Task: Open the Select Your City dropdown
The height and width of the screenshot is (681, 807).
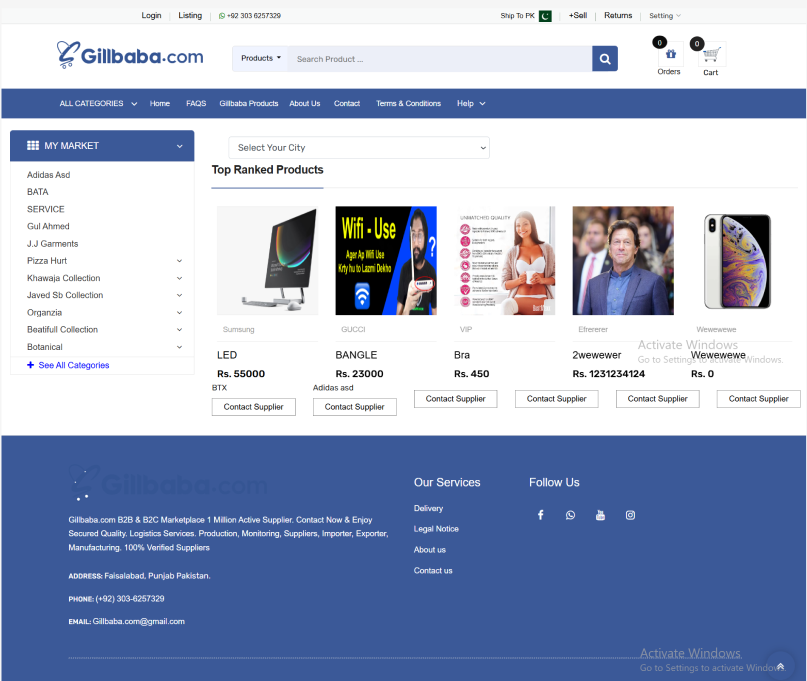Action: click(359, 148)
